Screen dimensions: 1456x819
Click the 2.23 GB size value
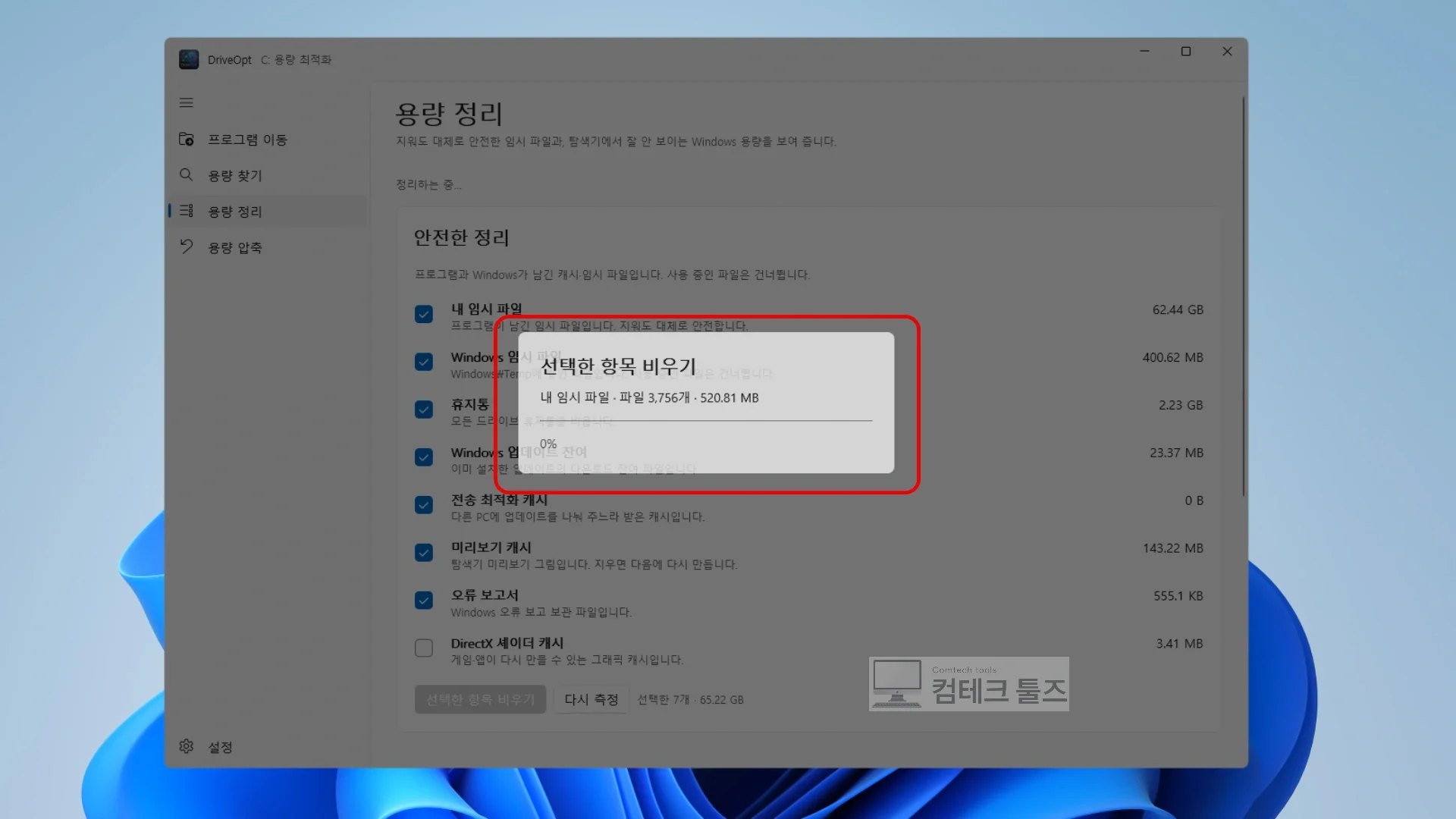pyautogui.click(x=1181, y=405)
